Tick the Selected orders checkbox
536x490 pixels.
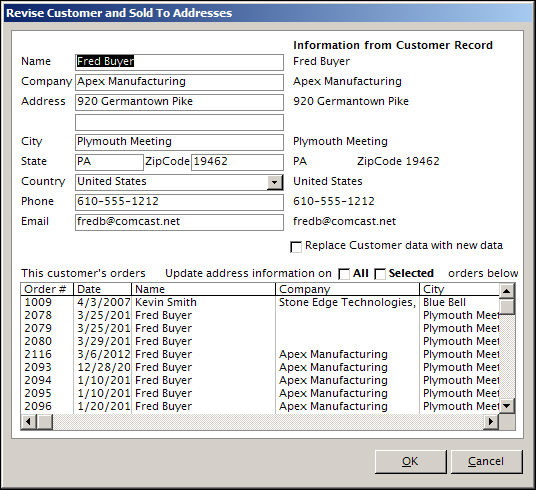pos(380,274)
